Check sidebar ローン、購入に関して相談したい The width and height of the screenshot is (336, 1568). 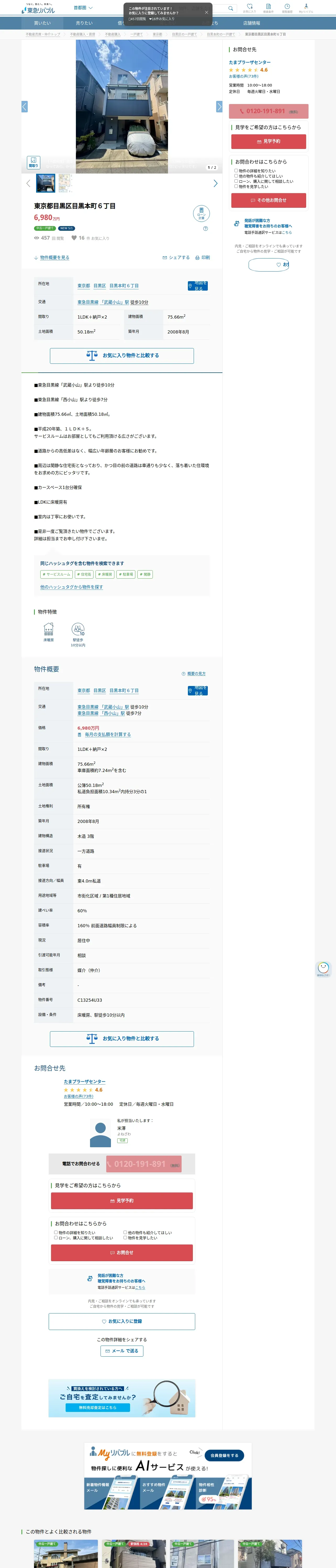click(236, 181)
